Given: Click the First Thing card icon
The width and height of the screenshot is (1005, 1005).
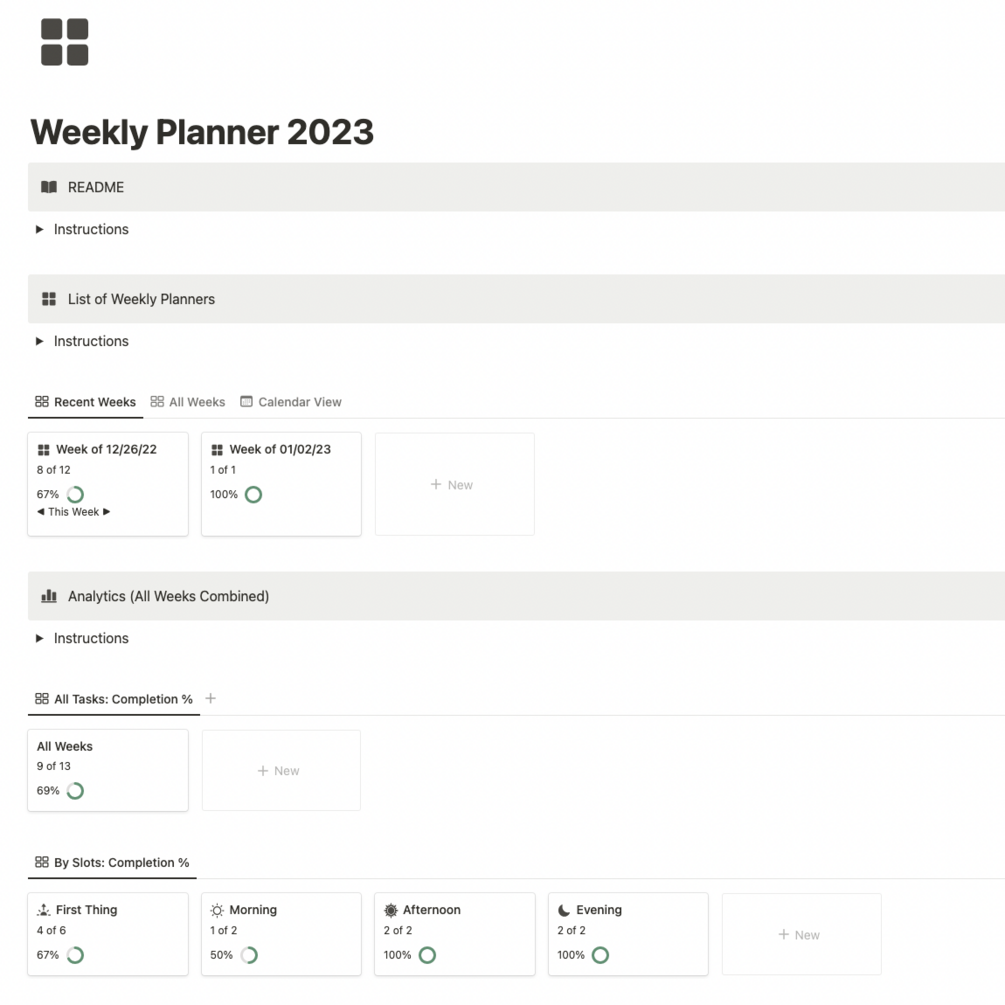Looking at the screenshot, I should [43, 910].
